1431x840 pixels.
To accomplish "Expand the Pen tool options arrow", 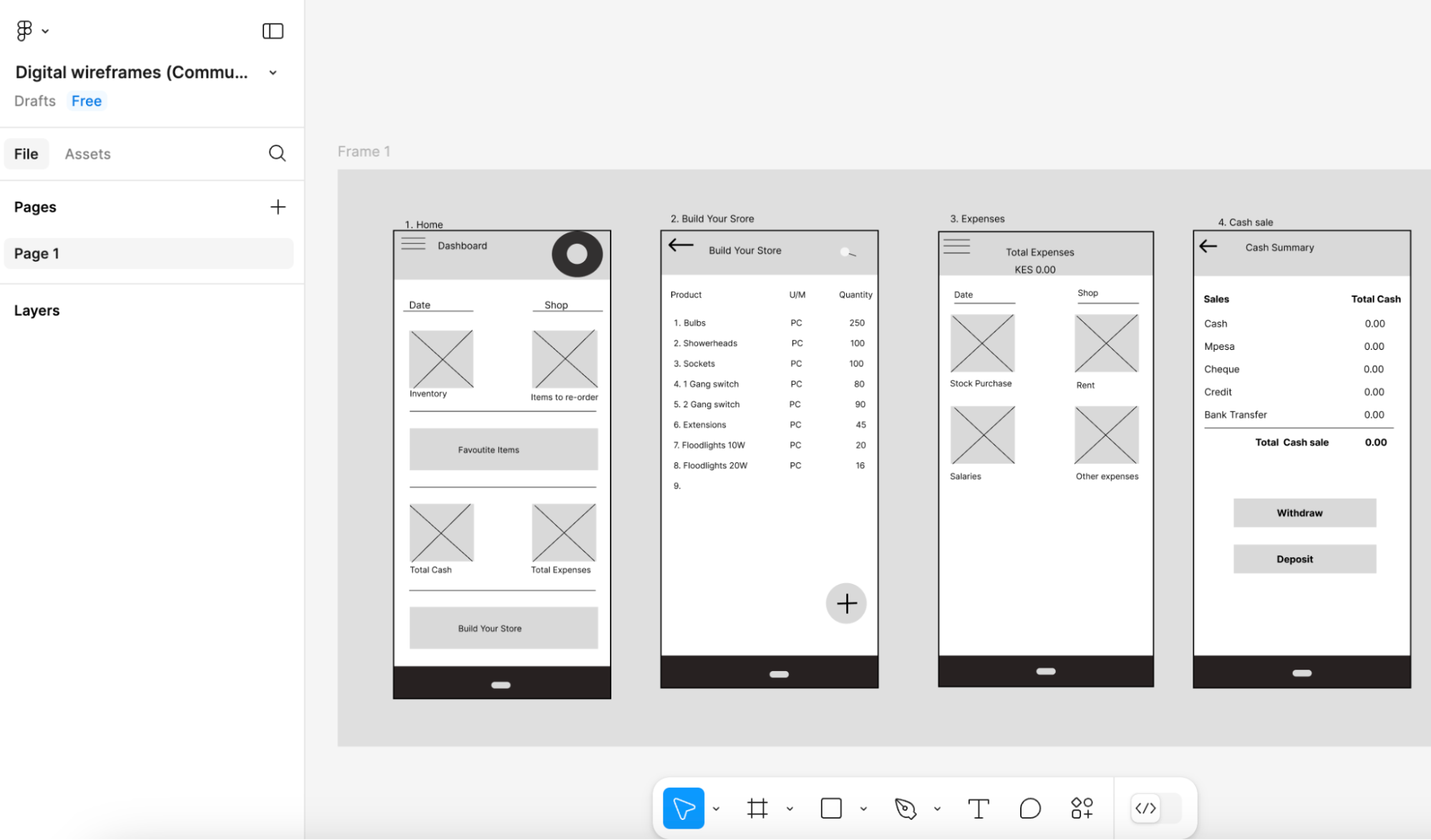I will [937, 809].
